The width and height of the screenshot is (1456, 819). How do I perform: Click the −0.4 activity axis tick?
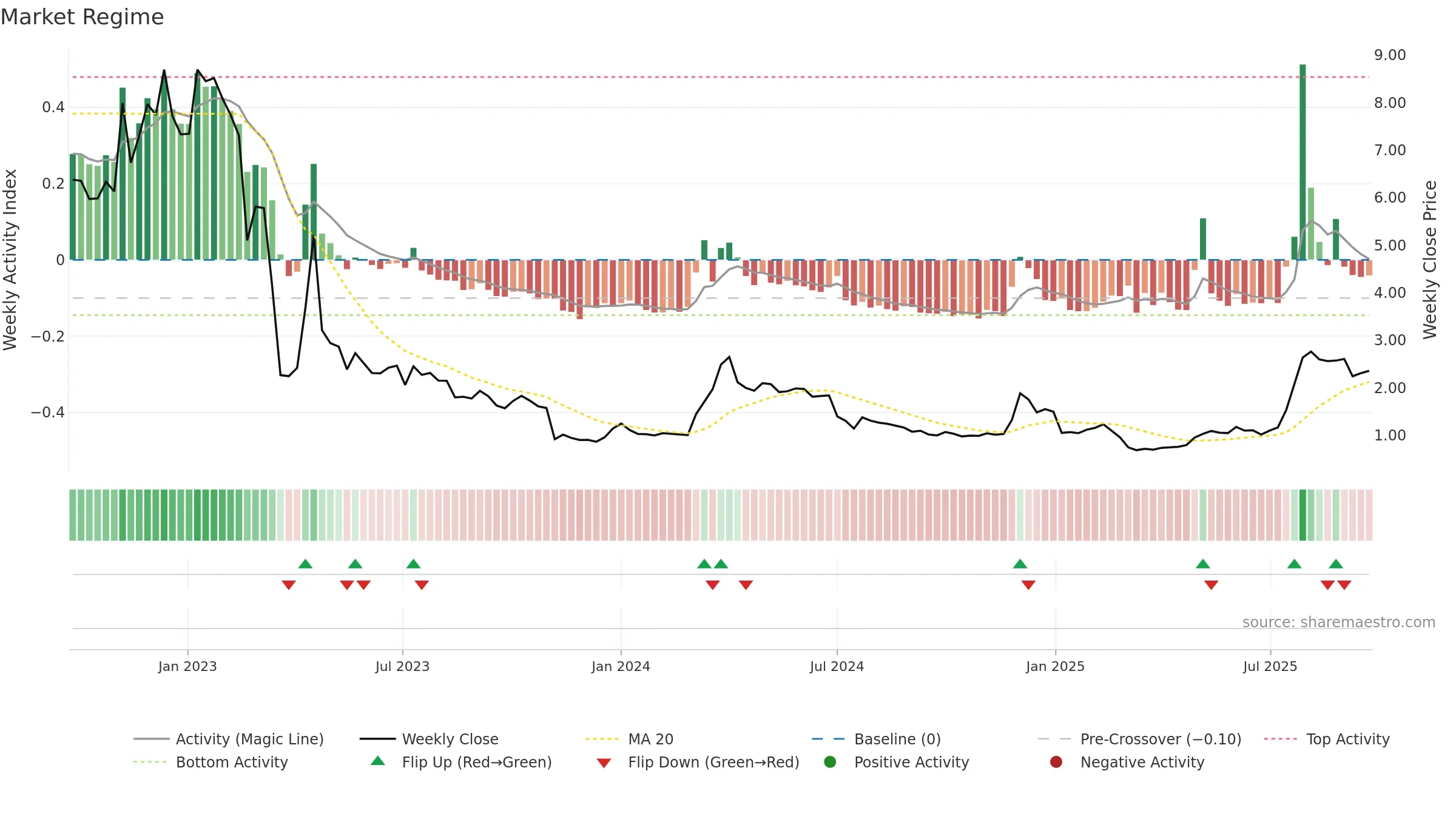pyautogui.click(x=48, y=413)
